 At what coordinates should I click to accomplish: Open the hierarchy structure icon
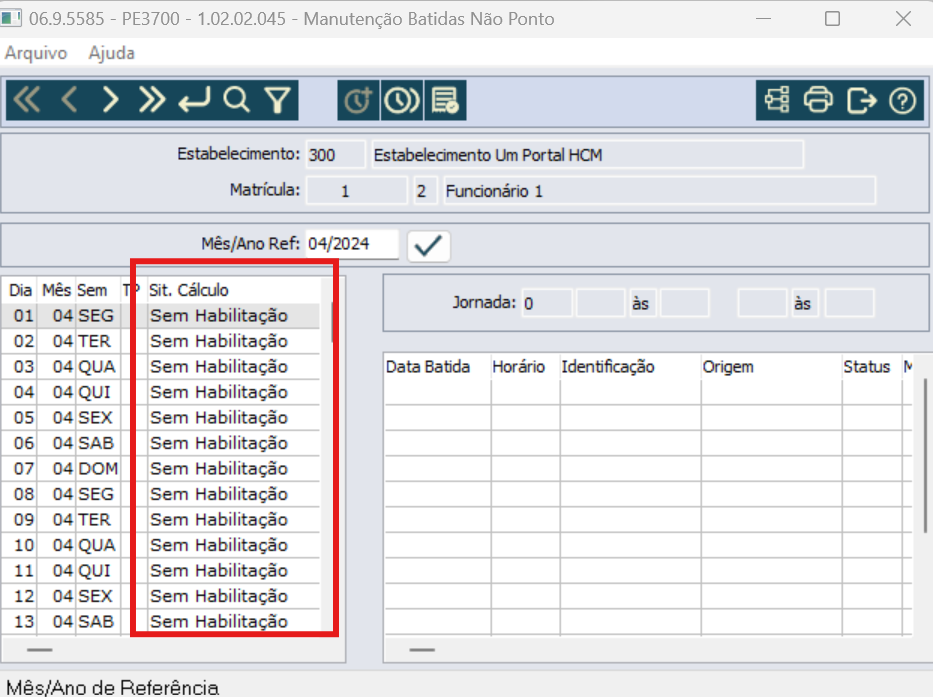pos(777,100)
